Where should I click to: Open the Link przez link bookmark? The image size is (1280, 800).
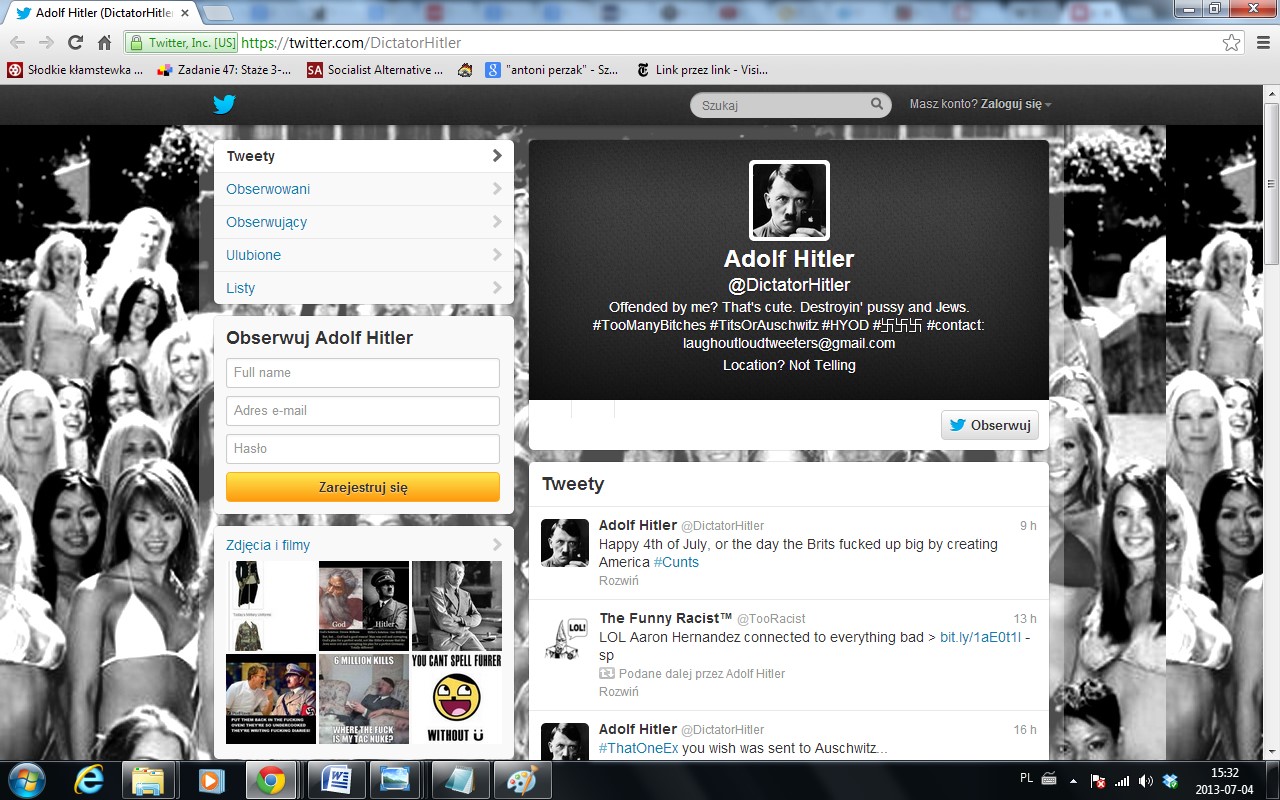click(x=702, y=70)
